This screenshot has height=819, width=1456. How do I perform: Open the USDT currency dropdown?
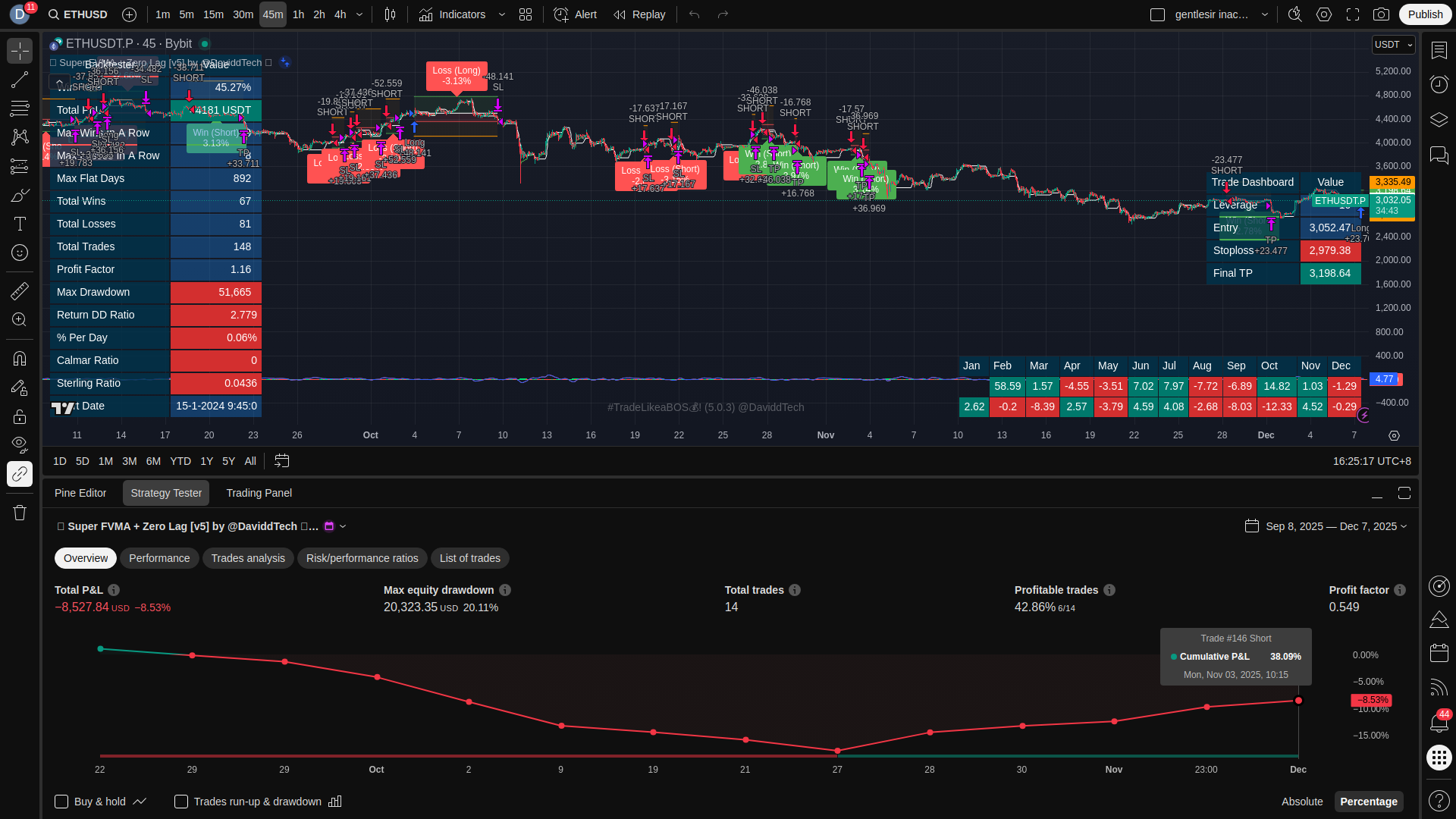click(x=1393, y=45)
